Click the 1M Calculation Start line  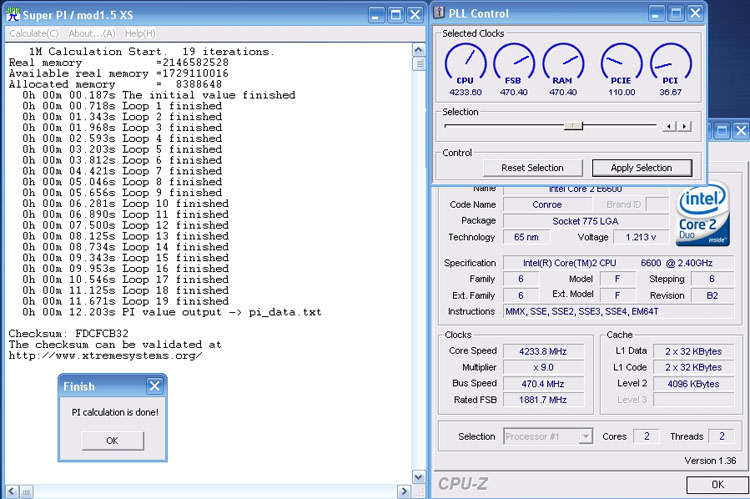coord(152,51)
